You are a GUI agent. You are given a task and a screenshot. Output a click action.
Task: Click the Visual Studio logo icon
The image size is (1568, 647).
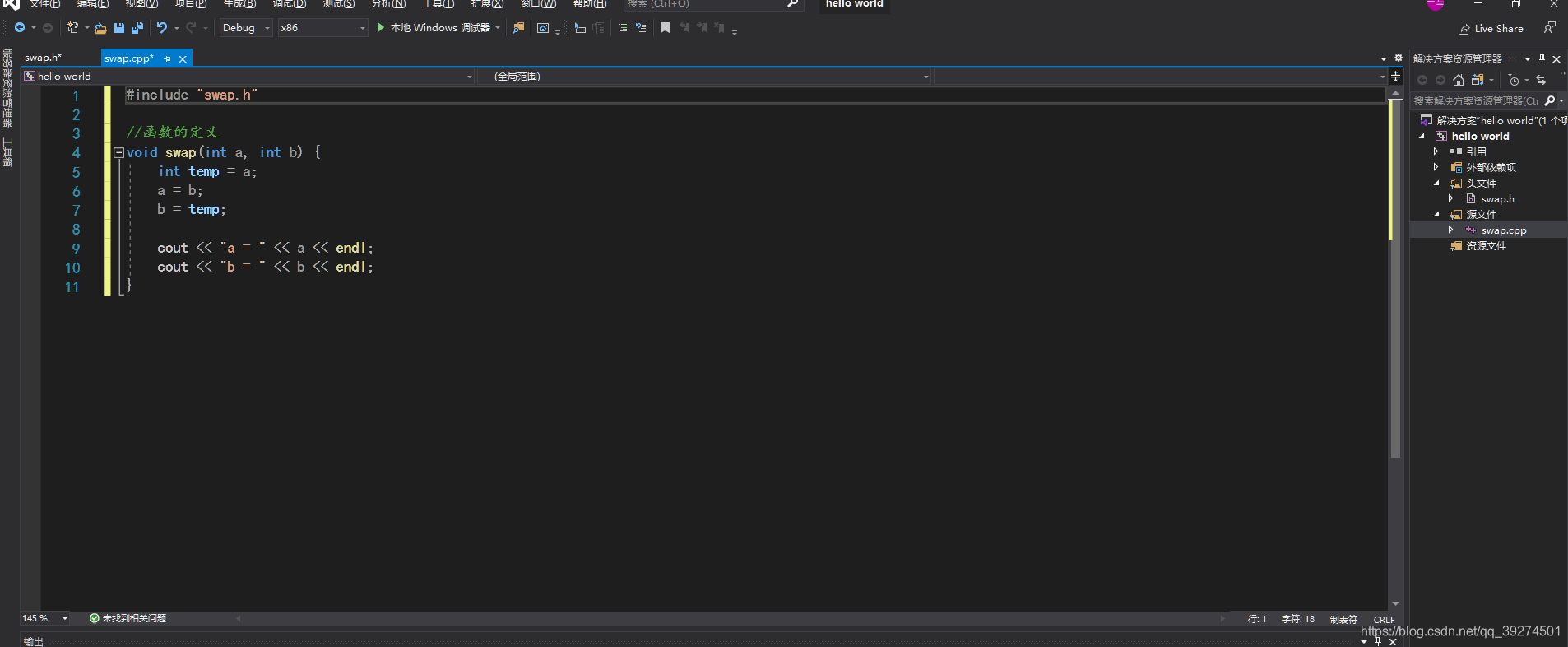tap(11, 4)
